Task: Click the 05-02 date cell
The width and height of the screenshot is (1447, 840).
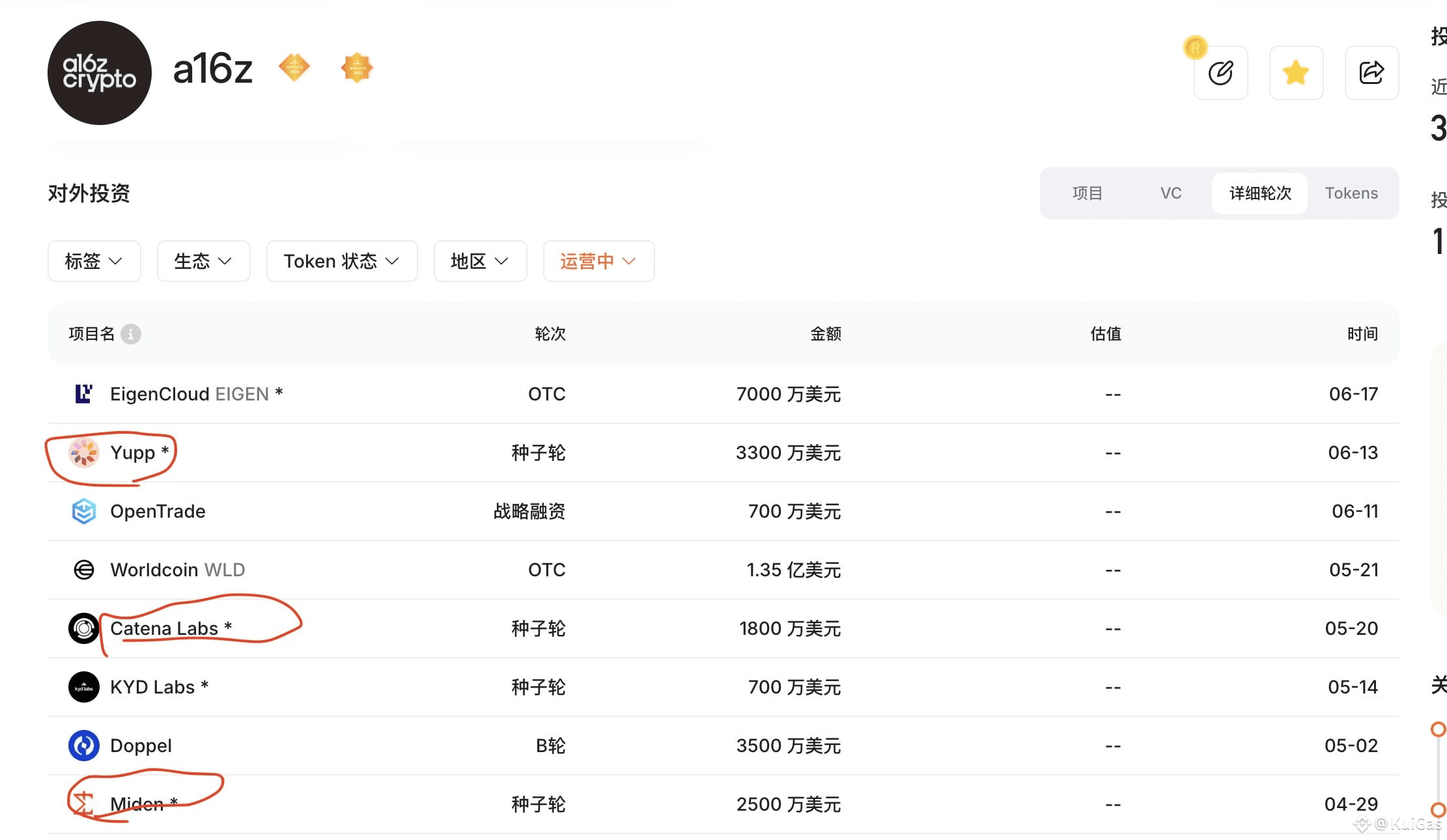Action: pyautogui.click(x=1351, y=746)
